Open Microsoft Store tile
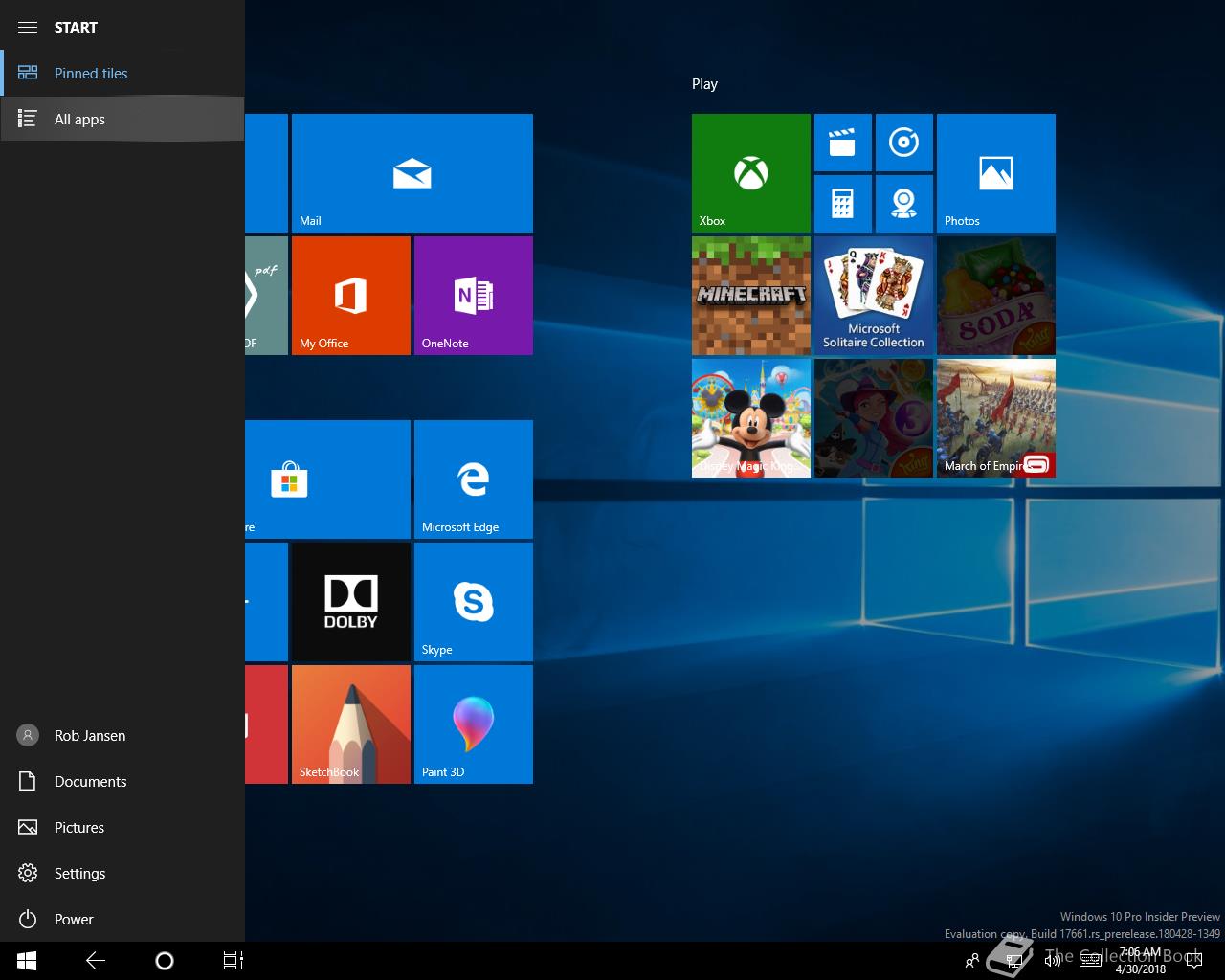The height and width of the screenshot is (980, 1225). 327,479
